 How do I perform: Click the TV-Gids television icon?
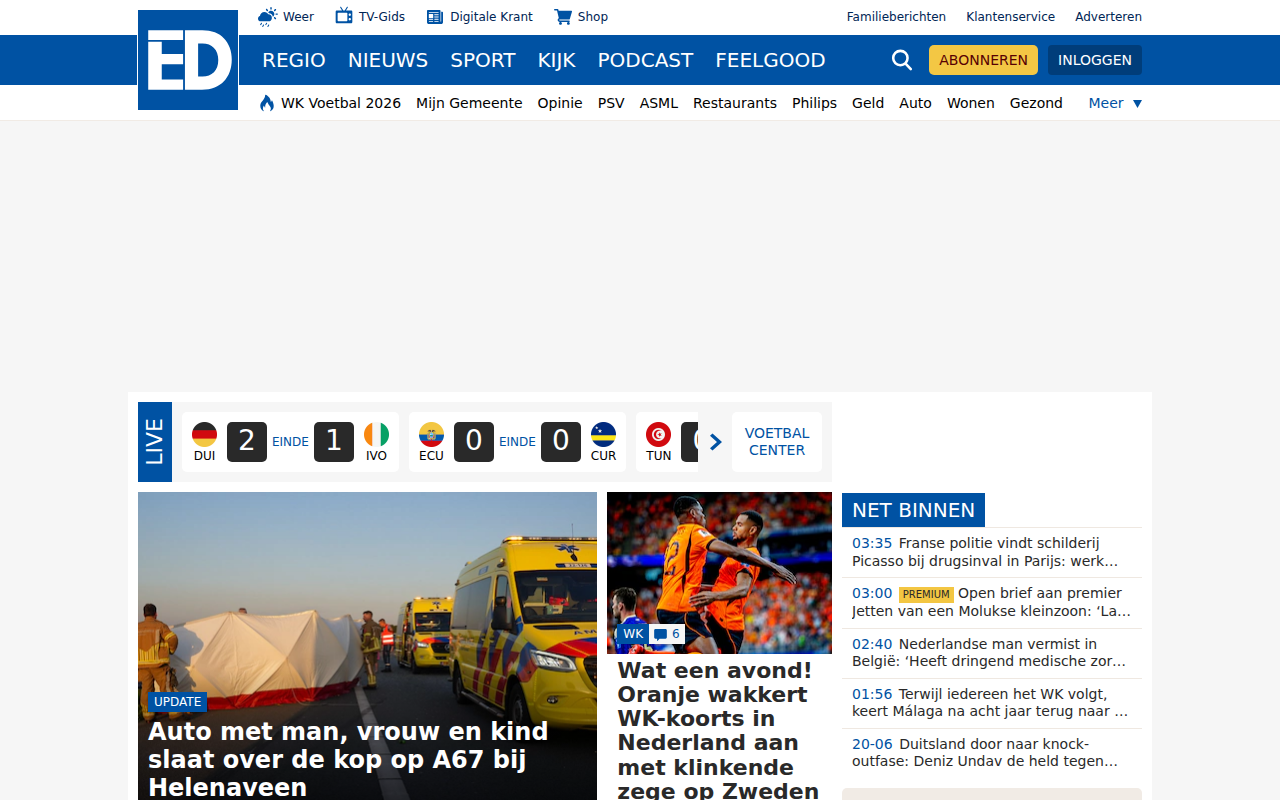(x=344, y=16)
